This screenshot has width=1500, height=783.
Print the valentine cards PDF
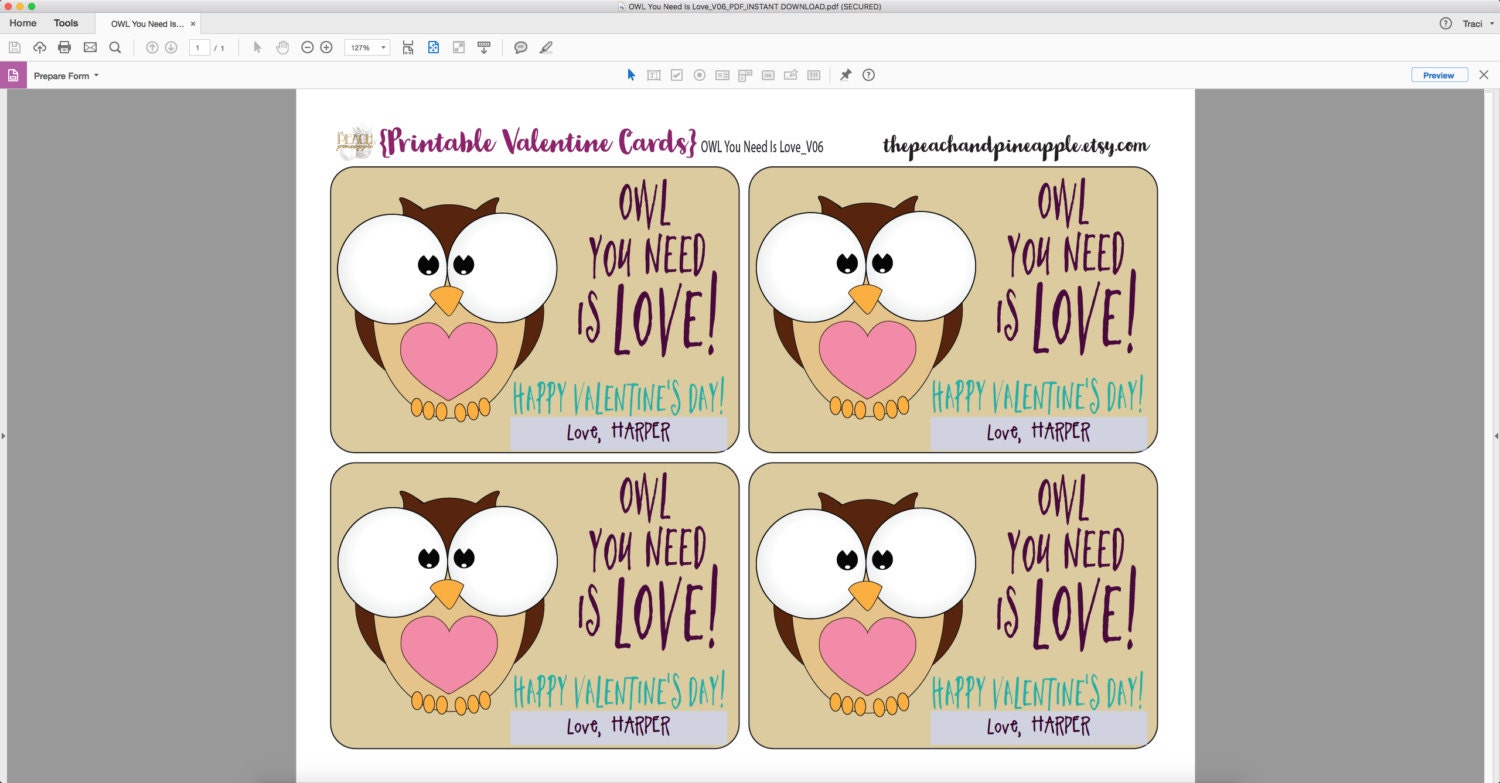(64, 46)
